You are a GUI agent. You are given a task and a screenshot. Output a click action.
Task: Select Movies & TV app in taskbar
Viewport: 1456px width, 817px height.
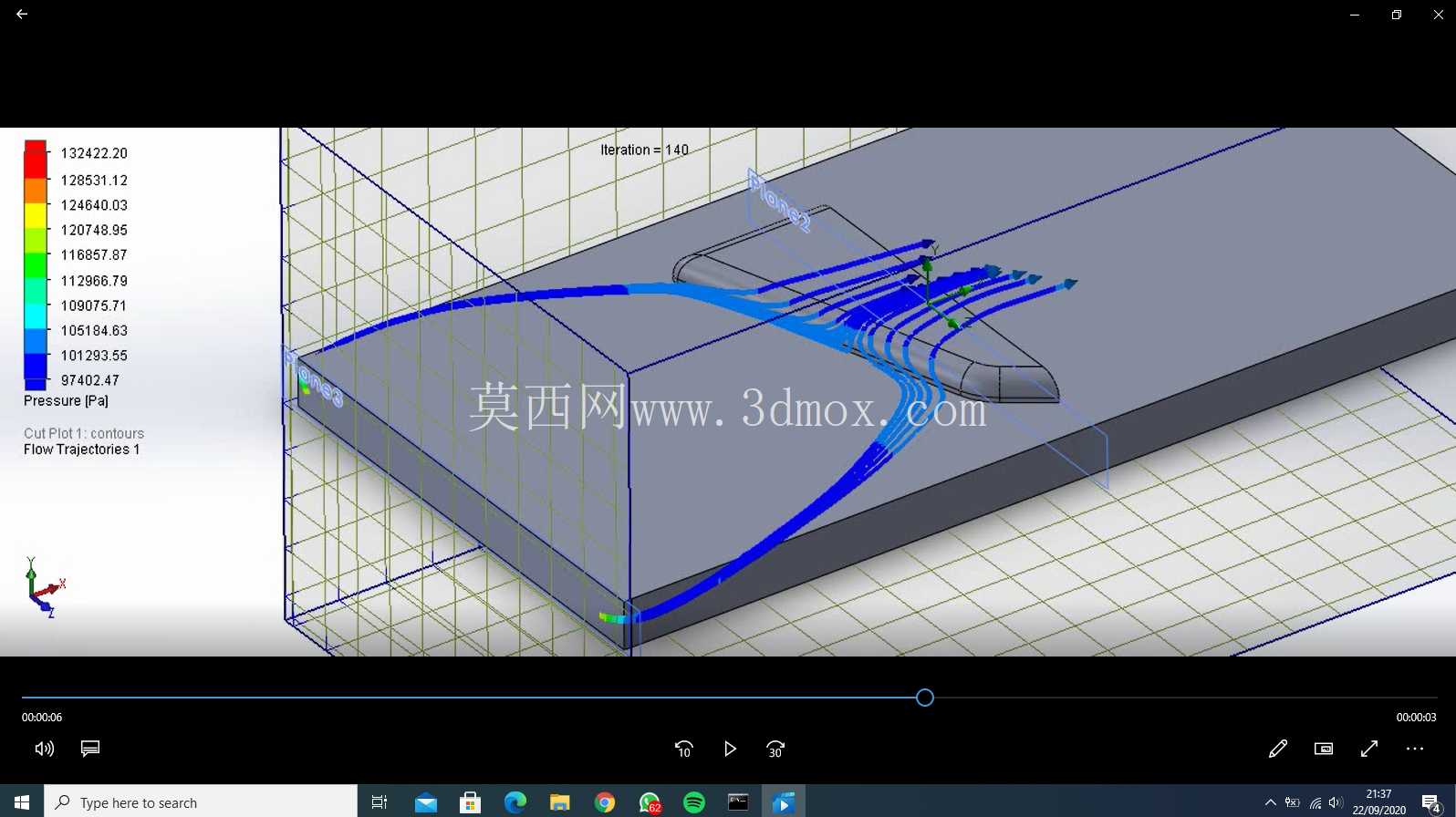pos(784,802)
